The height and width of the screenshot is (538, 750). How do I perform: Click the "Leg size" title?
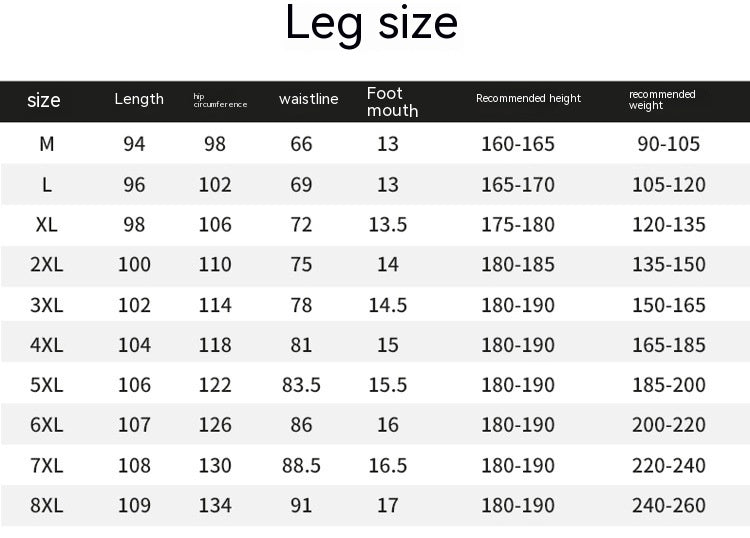coord(371,24)
